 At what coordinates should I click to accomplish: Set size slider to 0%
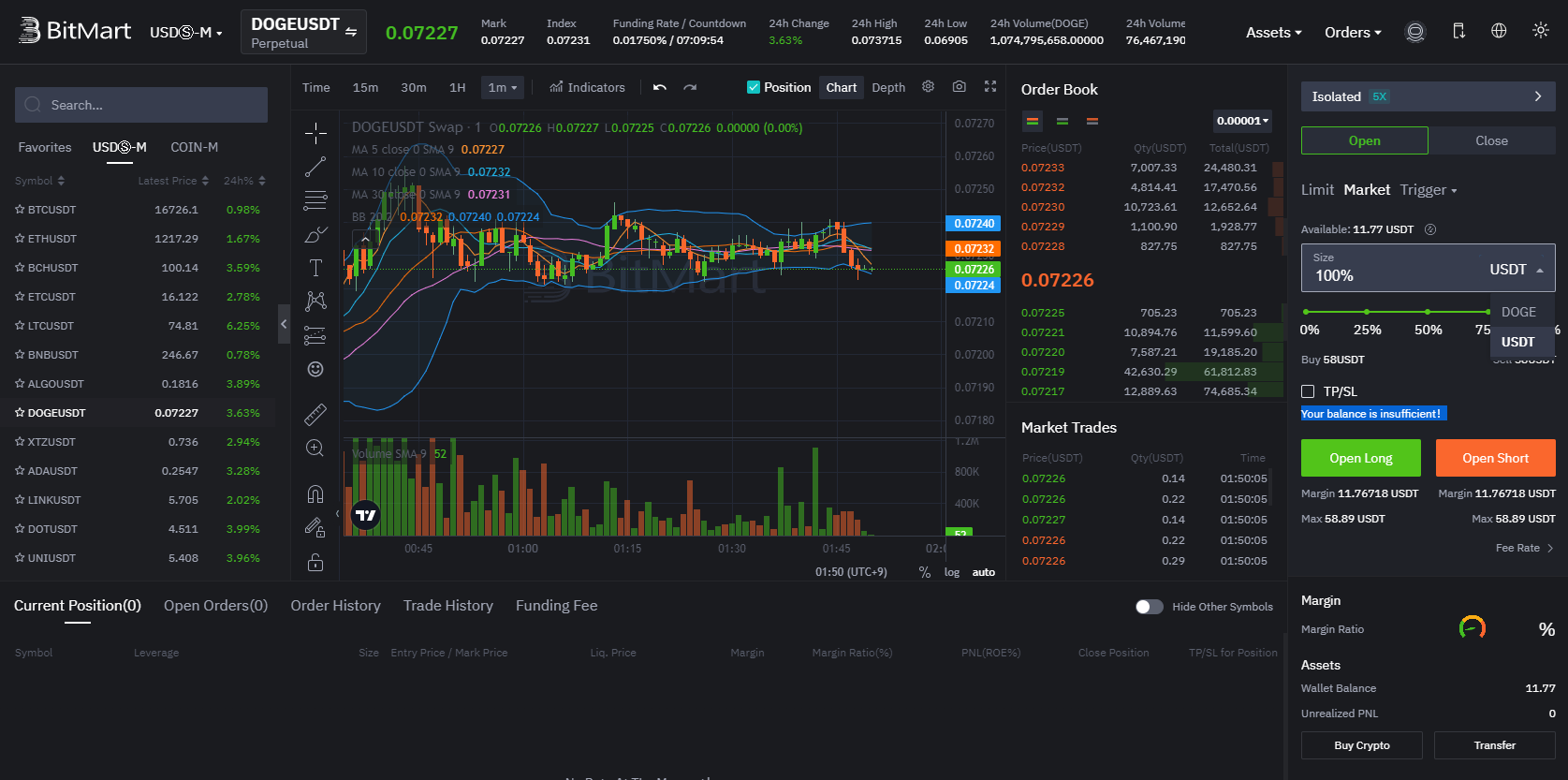(1307, 312)
